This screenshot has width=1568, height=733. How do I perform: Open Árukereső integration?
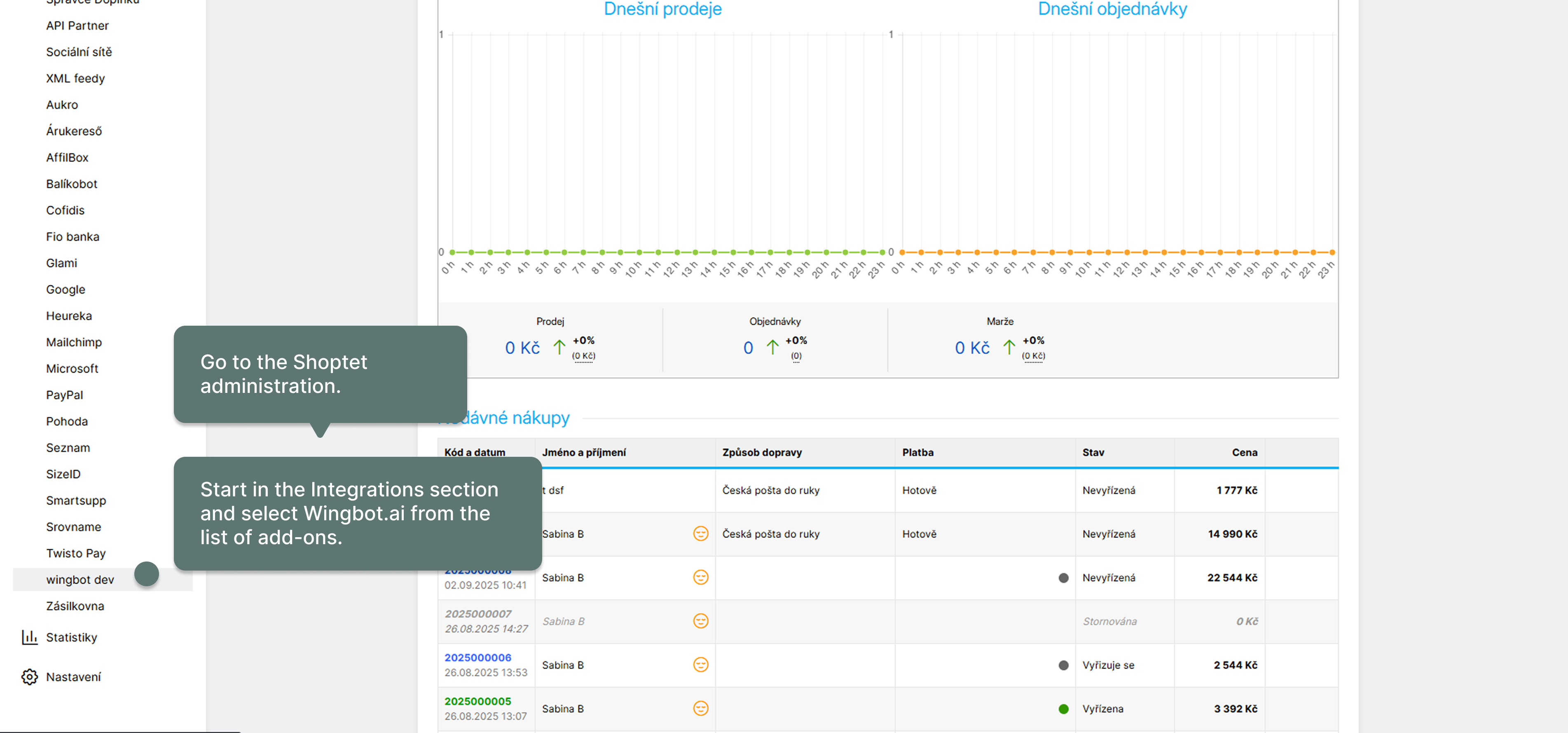coord(74,131)
